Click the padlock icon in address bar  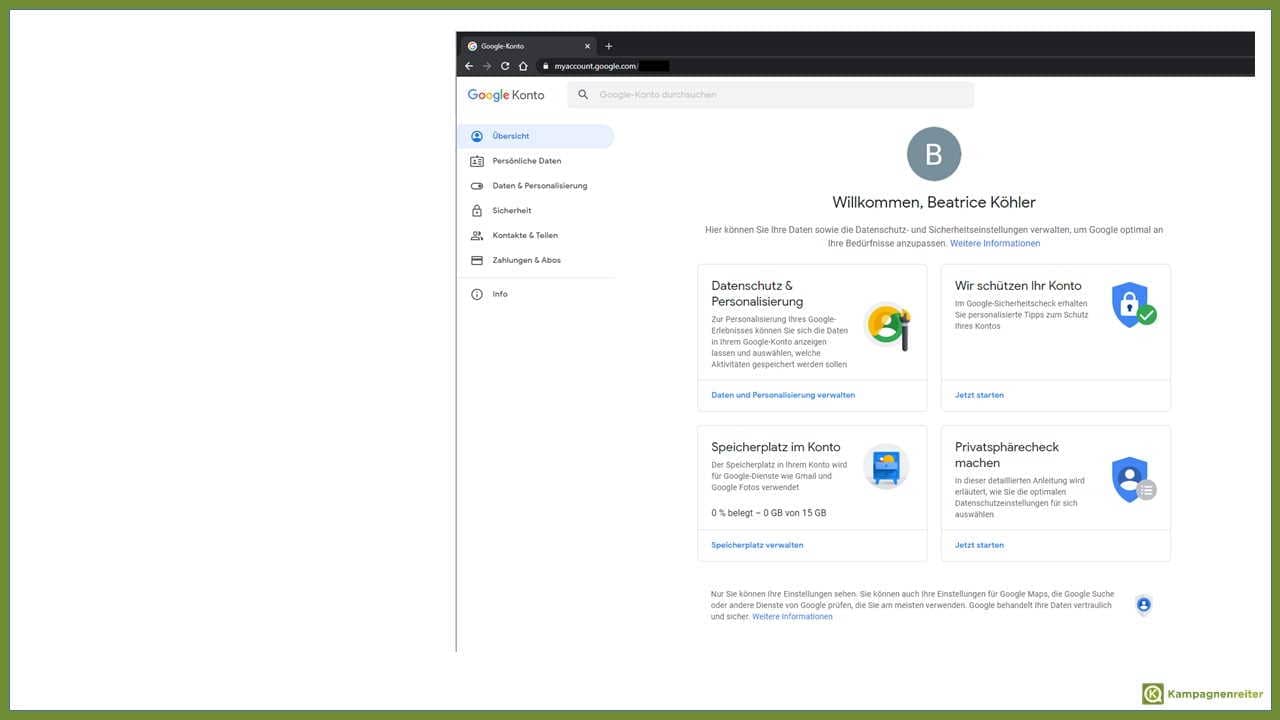546,66
